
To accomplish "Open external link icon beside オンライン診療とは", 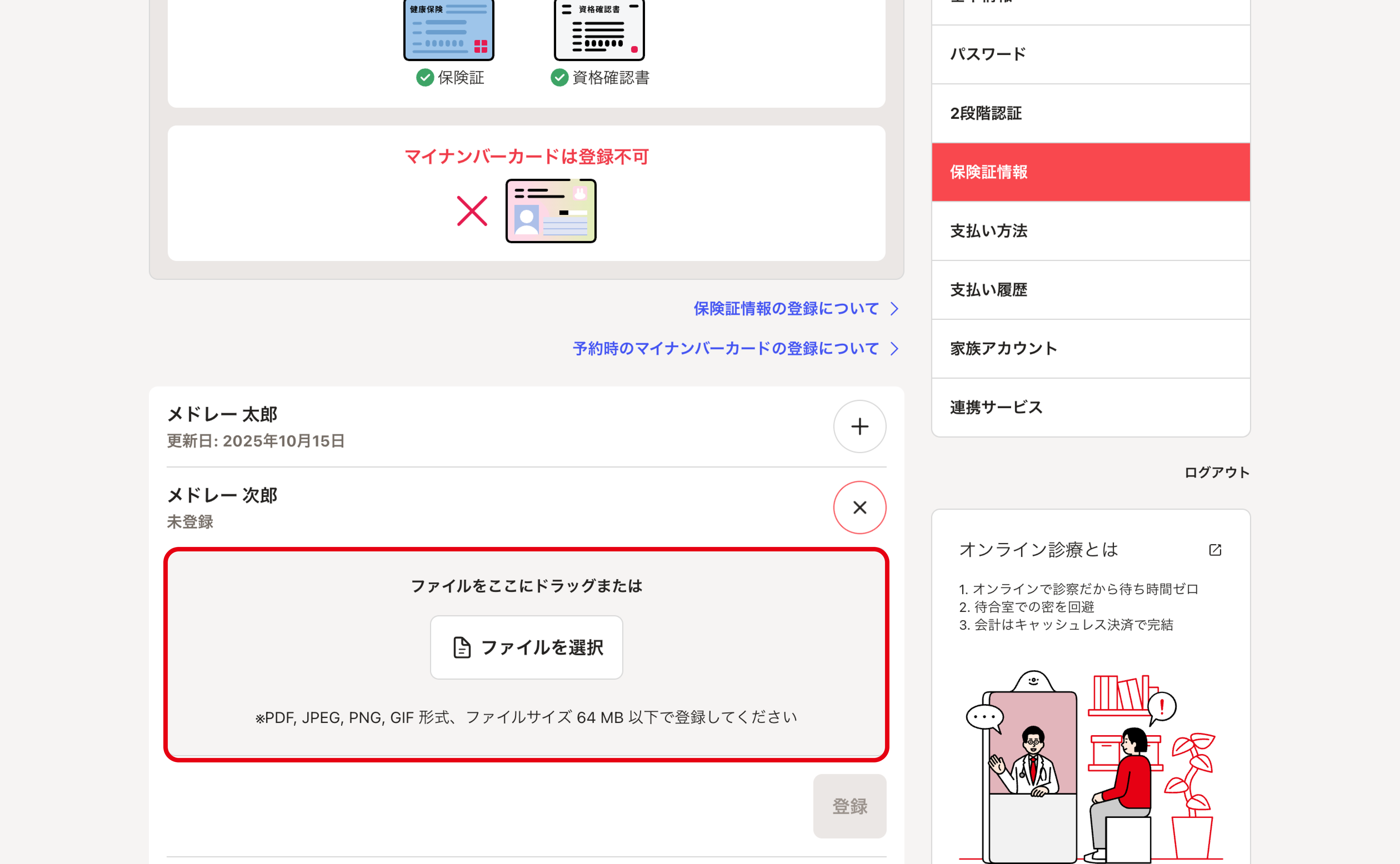I will [1215, 550].
